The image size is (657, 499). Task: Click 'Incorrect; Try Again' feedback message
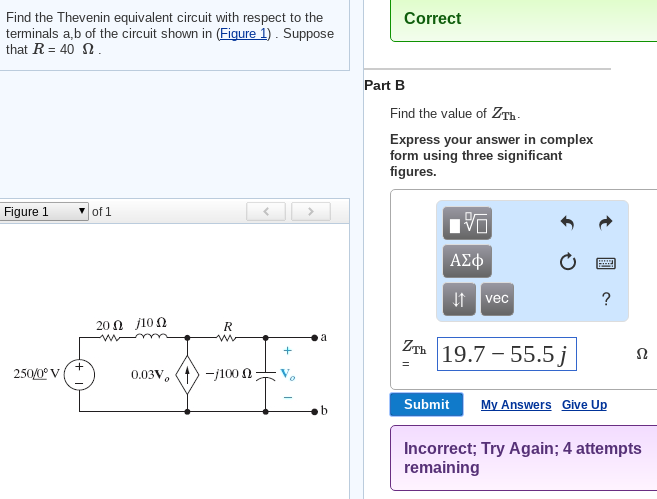tap(522, 458)
